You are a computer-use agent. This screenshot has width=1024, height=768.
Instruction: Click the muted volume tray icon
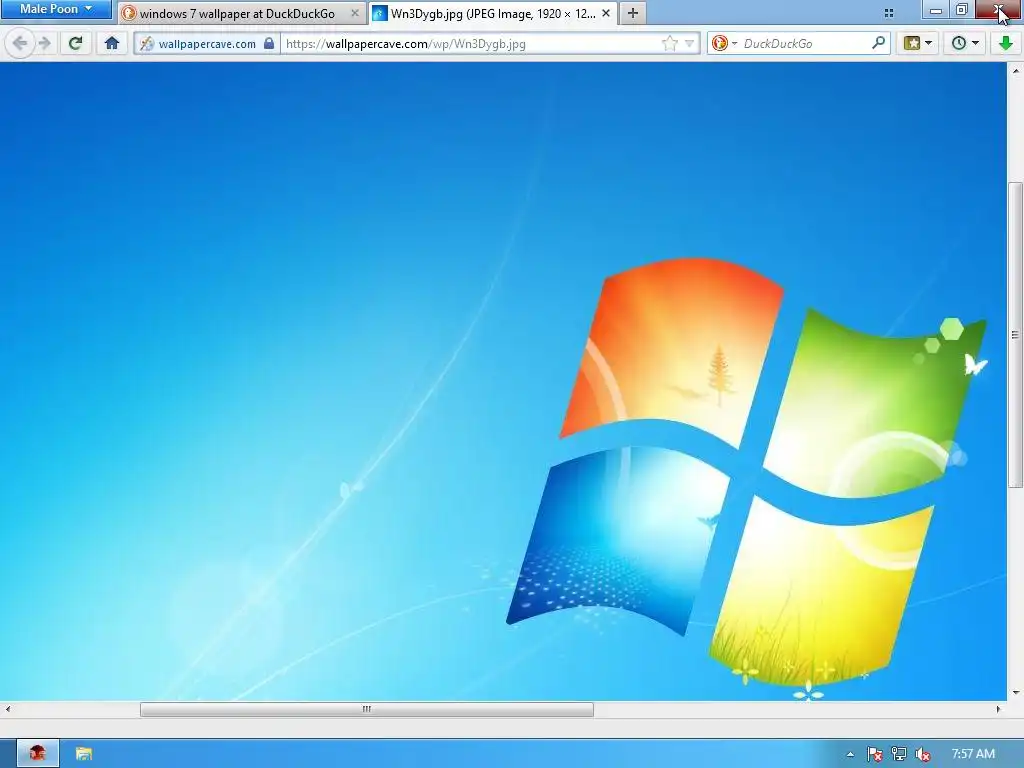[923, 755]
